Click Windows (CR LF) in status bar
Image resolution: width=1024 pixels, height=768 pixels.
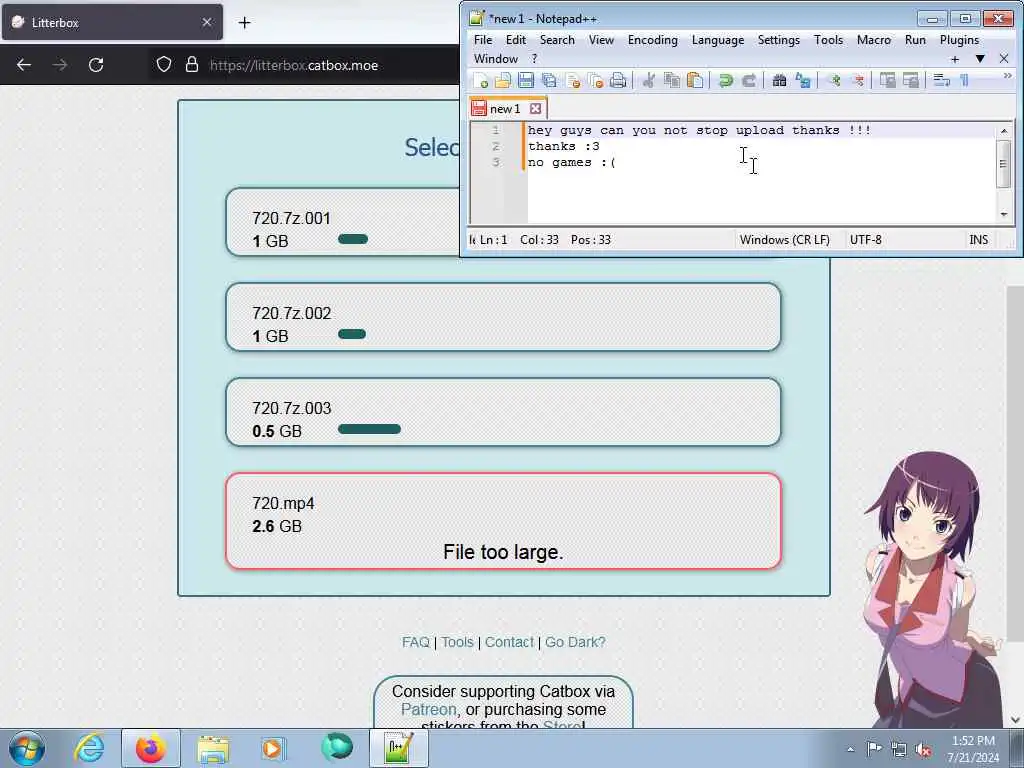tap(784, 240)
